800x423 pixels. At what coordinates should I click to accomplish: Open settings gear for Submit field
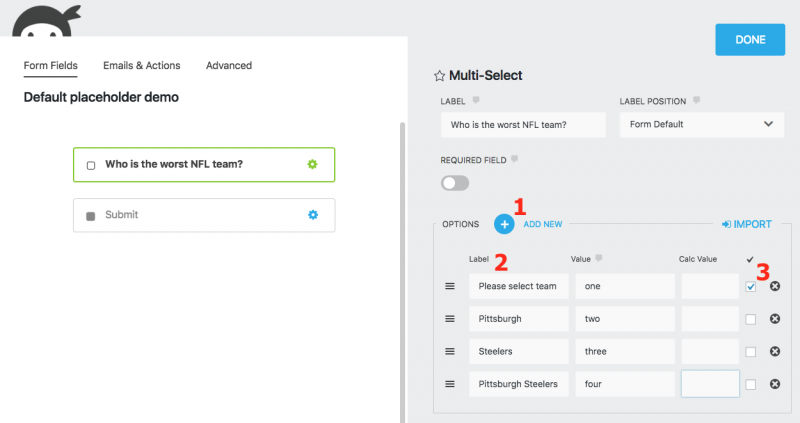[313, 215]
